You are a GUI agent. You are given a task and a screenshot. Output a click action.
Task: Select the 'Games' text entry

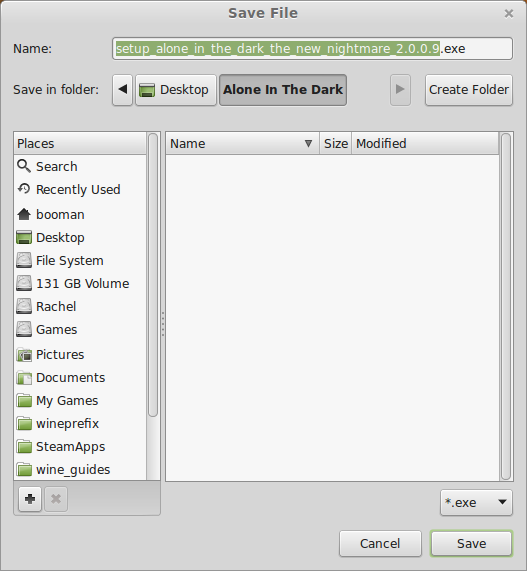57,329
